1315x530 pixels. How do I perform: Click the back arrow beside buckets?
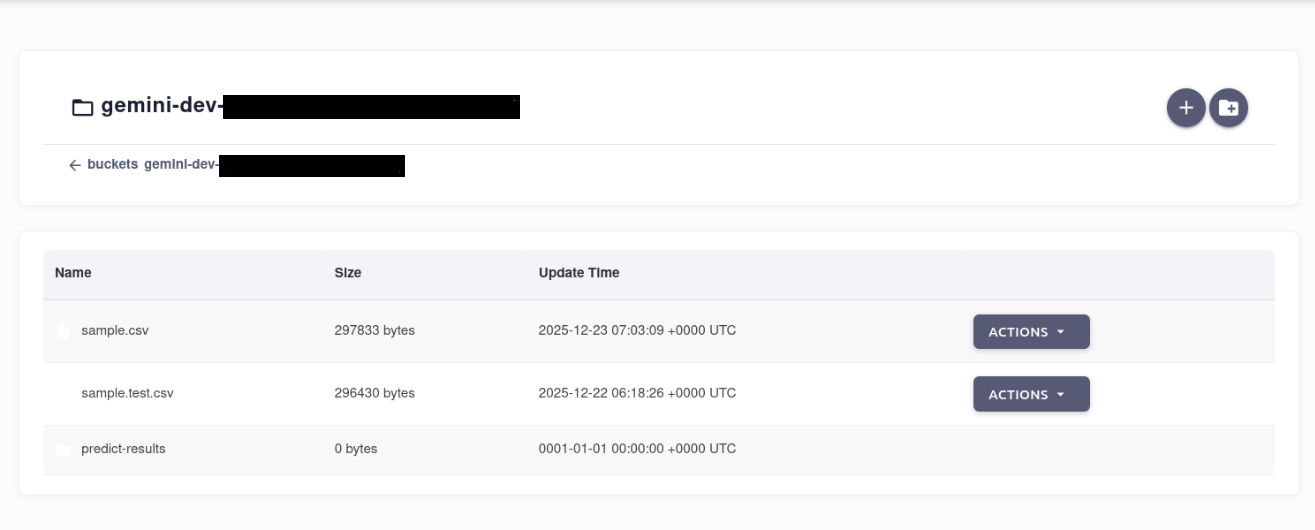click(x=74, y=165)
